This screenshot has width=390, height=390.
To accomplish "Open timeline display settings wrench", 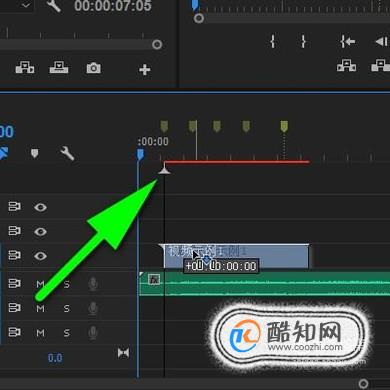I will point(67,153).
